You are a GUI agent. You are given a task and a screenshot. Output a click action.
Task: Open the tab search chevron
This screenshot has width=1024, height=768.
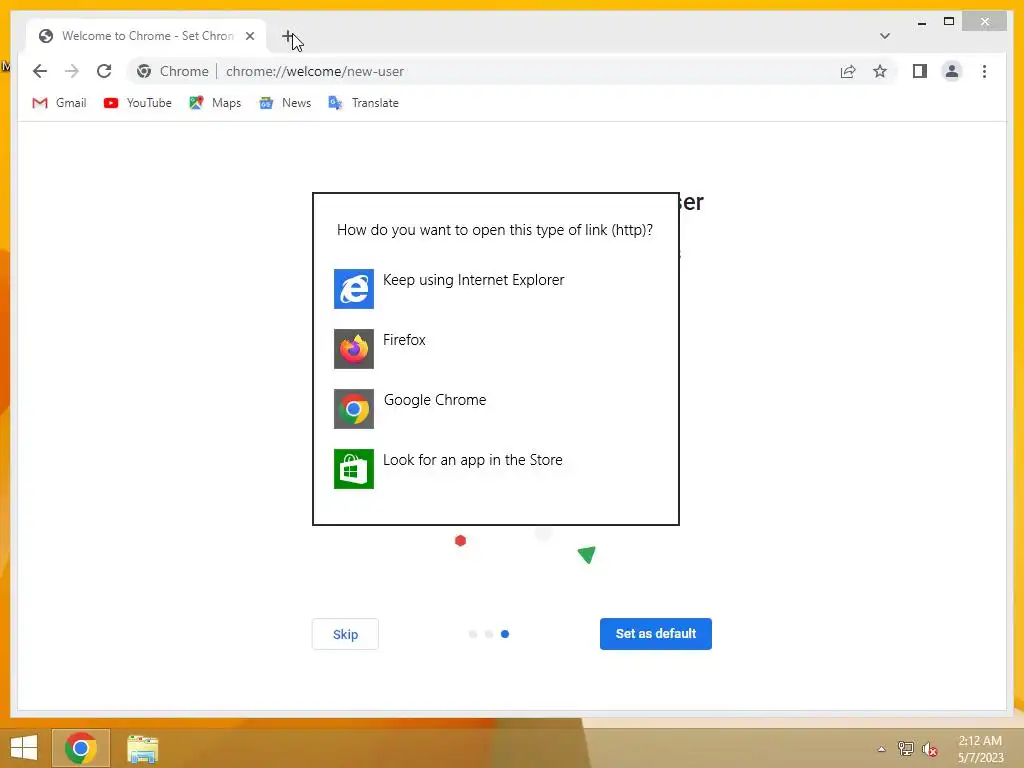click(884, 36)
